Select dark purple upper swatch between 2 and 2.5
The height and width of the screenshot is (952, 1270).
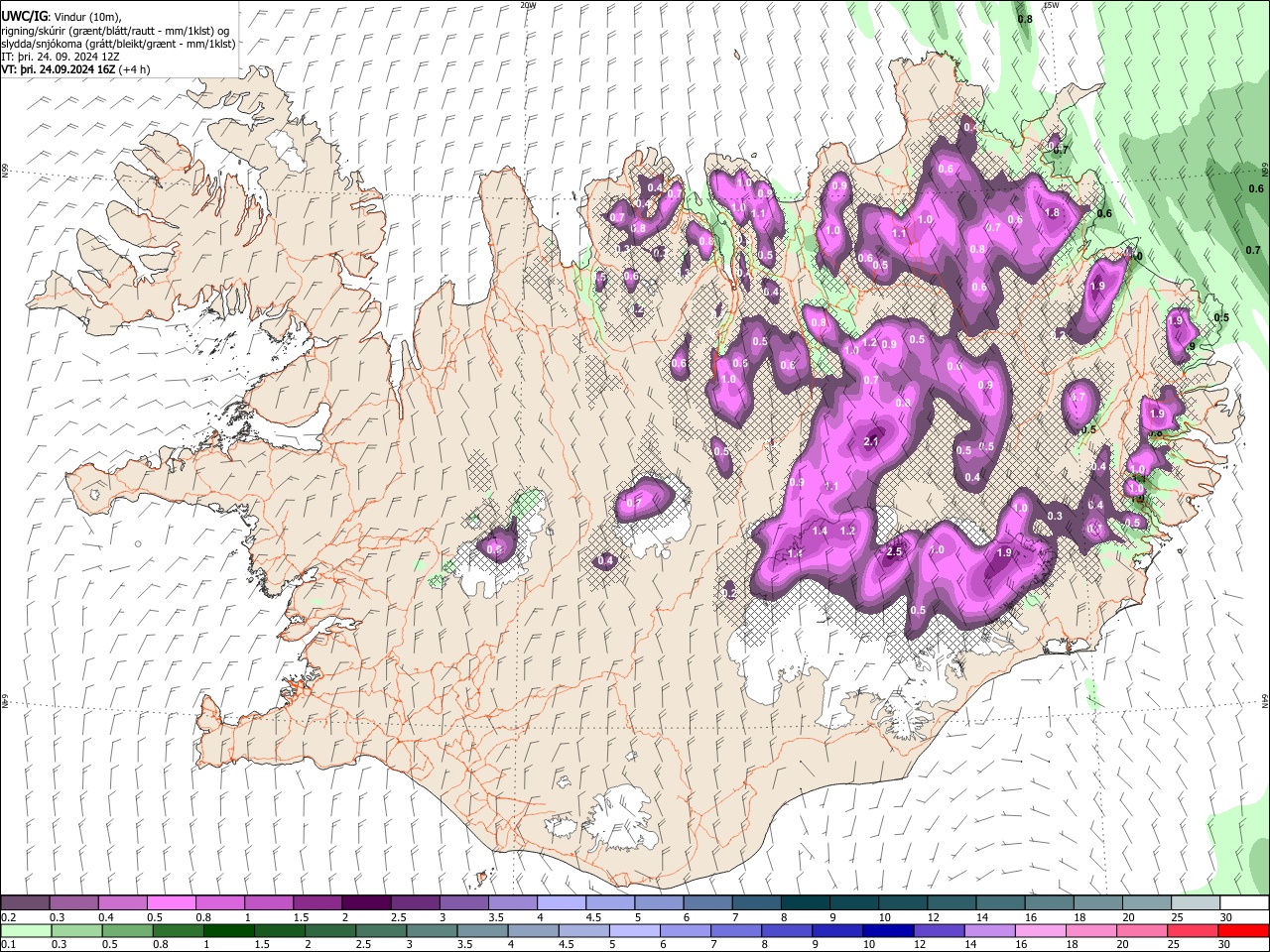pos(366,903)
